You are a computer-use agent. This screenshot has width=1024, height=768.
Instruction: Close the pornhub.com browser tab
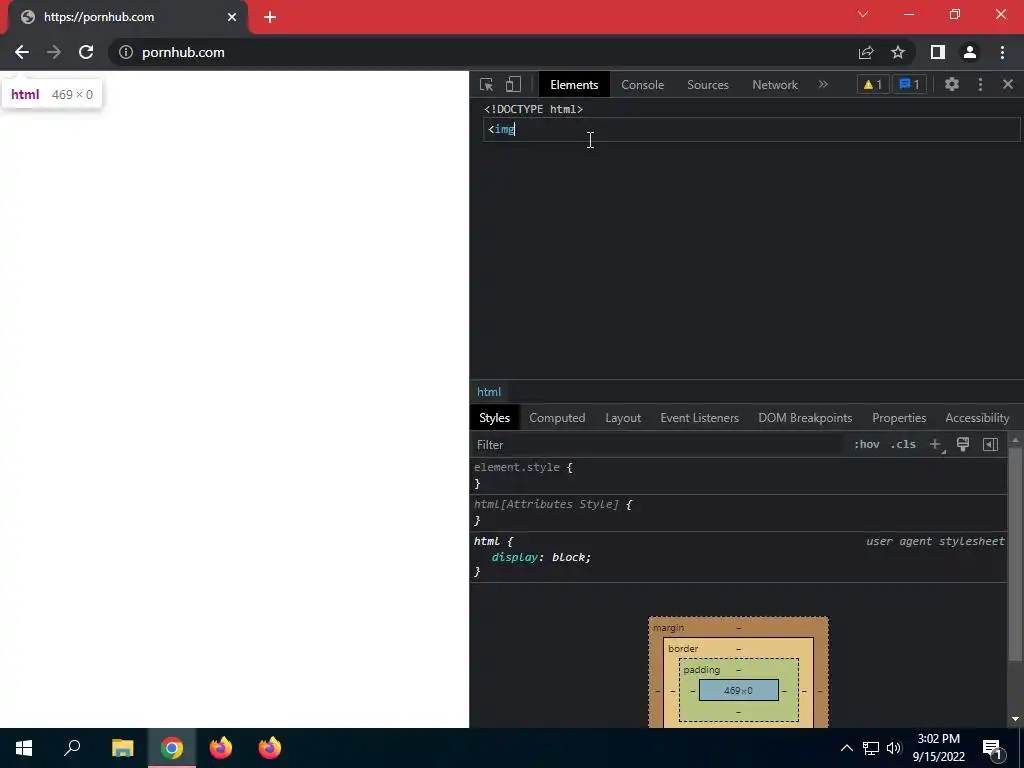(x=232, y=17)
